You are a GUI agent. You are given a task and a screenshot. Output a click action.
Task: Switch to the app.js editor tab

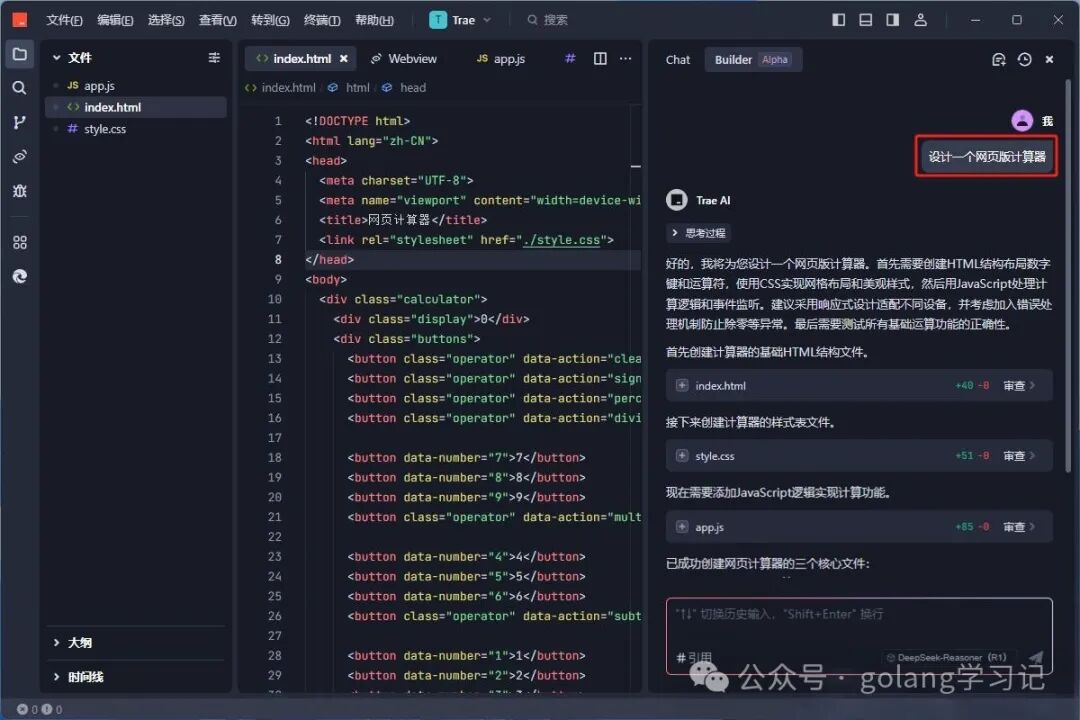tap(501, 59)
